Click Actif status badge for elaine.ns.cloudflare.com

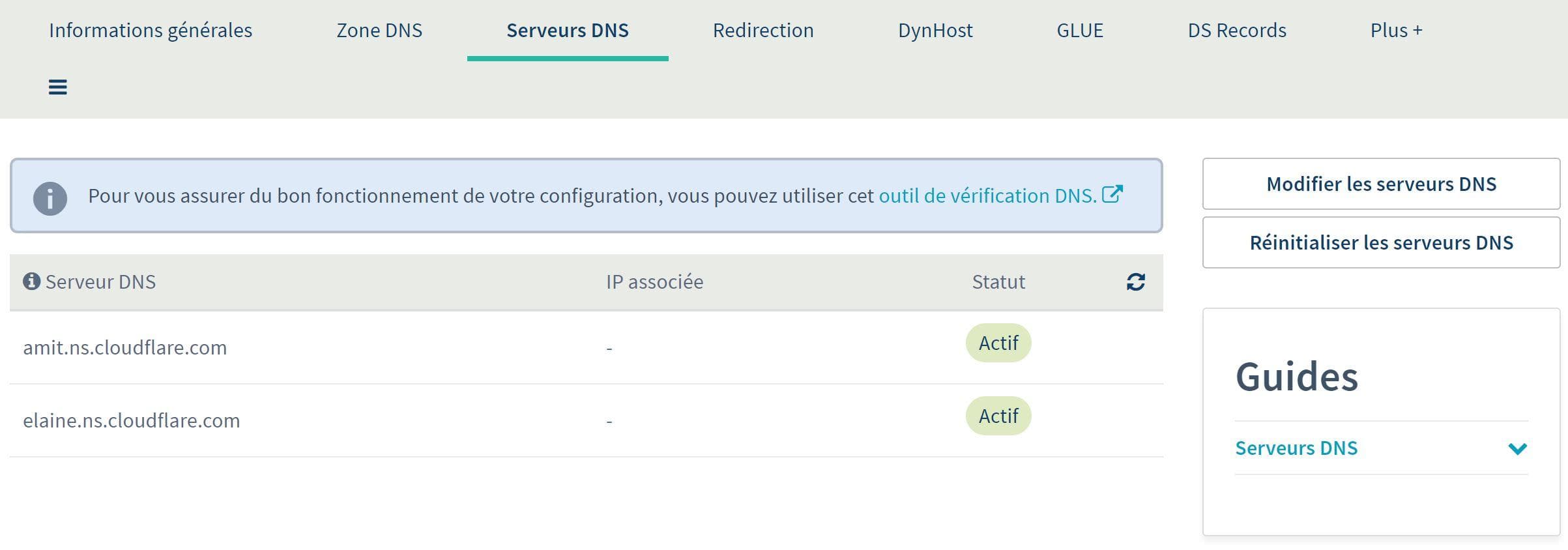pos(998,416)
